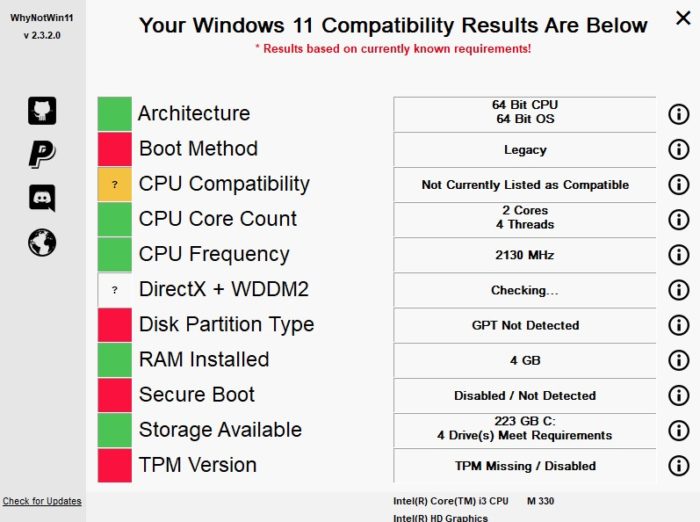
Task: Open CPU Compatibility info icon
Action: [678, 184]
